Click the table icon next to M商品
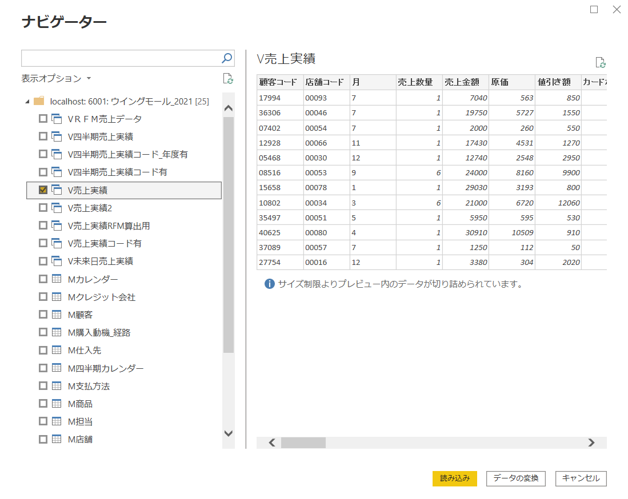628x499 pixels. pyautogui.click(x=57, y=403)
